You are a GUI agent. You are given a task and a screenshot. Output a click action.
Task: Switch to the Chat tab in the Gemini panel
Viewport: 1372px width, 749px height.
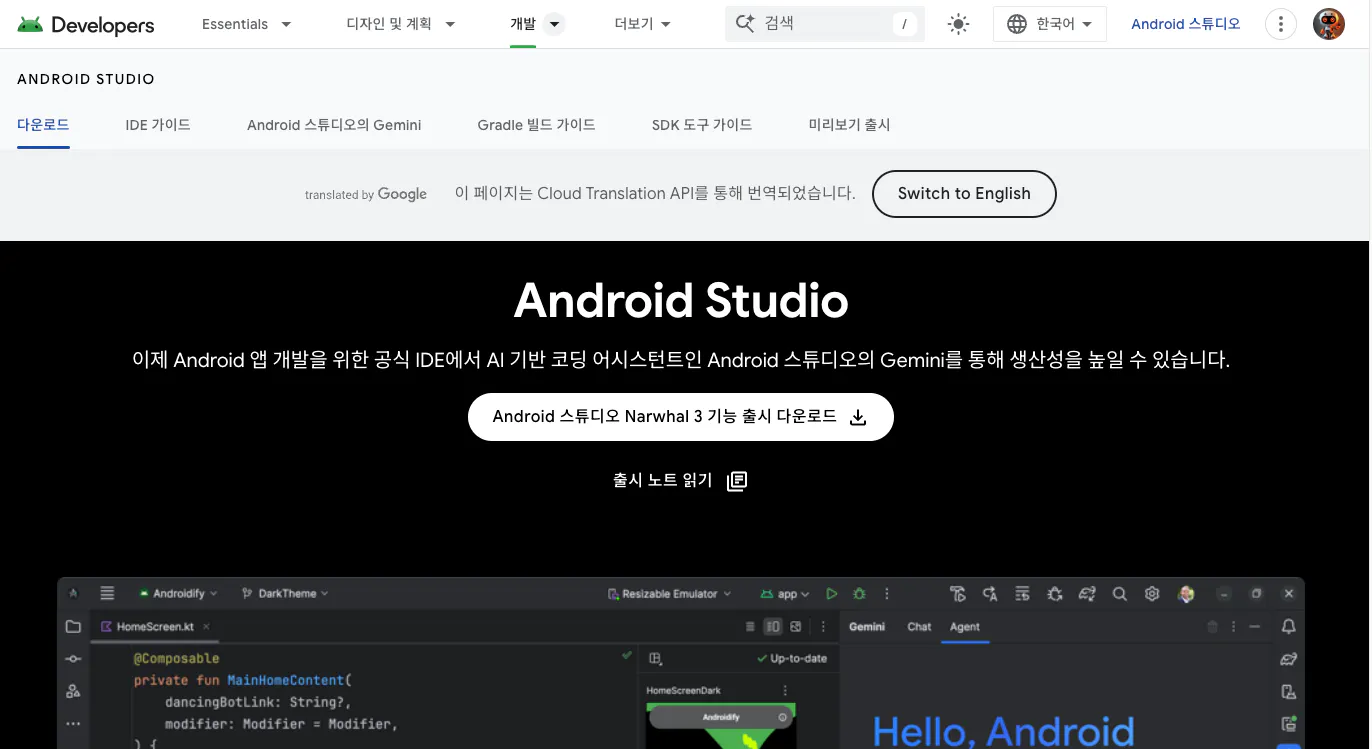point(919,626)
